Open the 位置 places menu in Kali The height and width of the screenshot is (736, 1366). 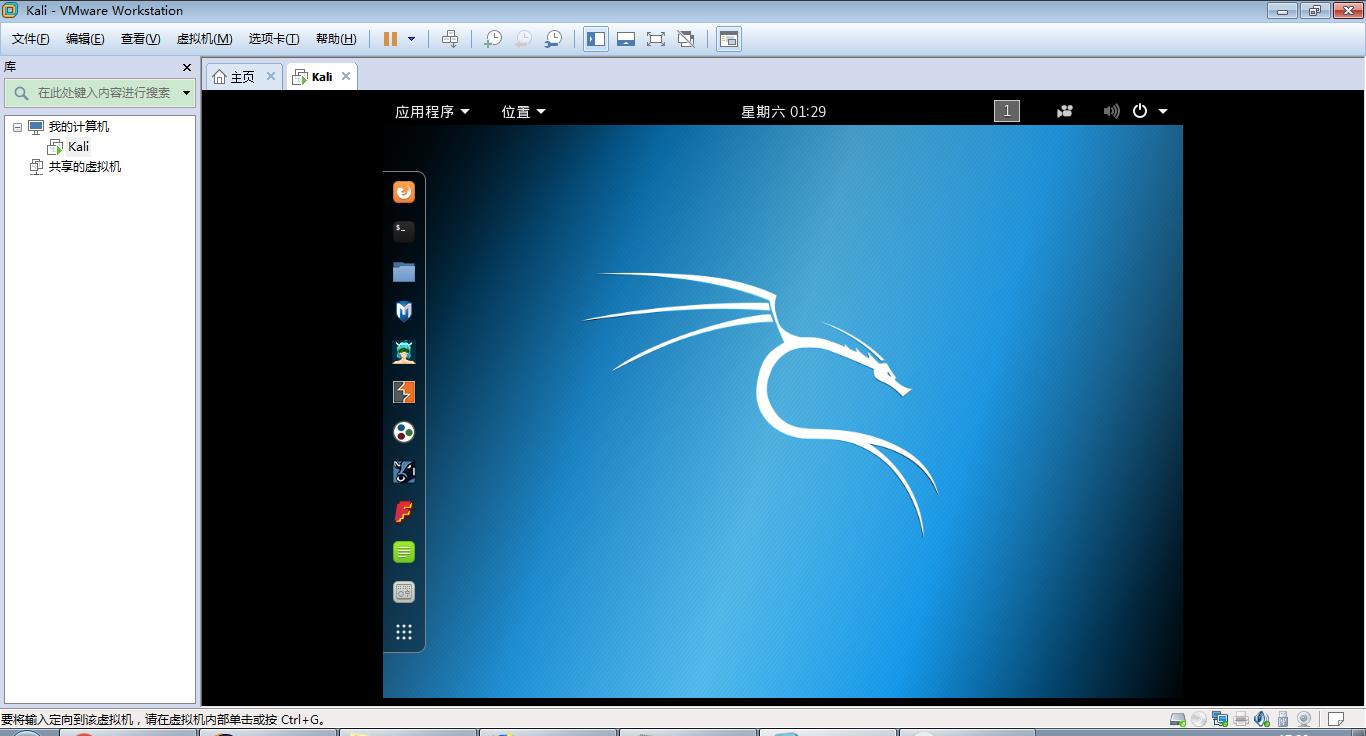523,111
